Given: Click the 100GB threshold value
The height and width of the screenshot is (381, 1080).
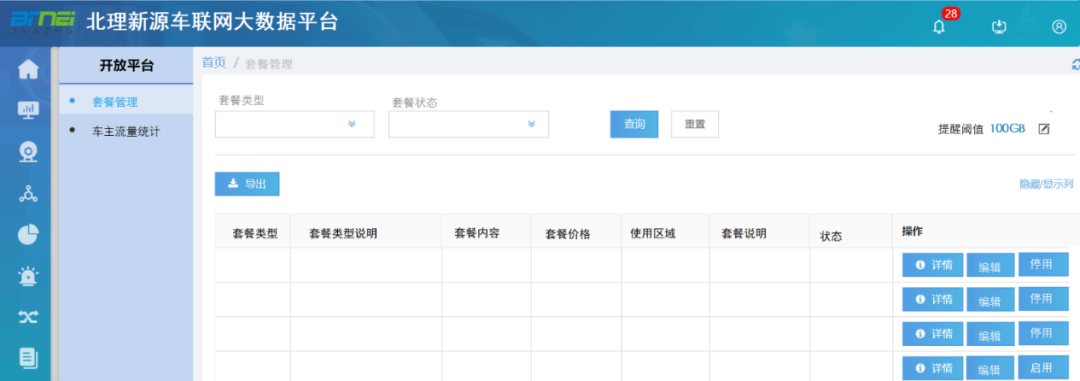Looking at the screenshot, I should pyautogui.click(x=1008, y=129).
